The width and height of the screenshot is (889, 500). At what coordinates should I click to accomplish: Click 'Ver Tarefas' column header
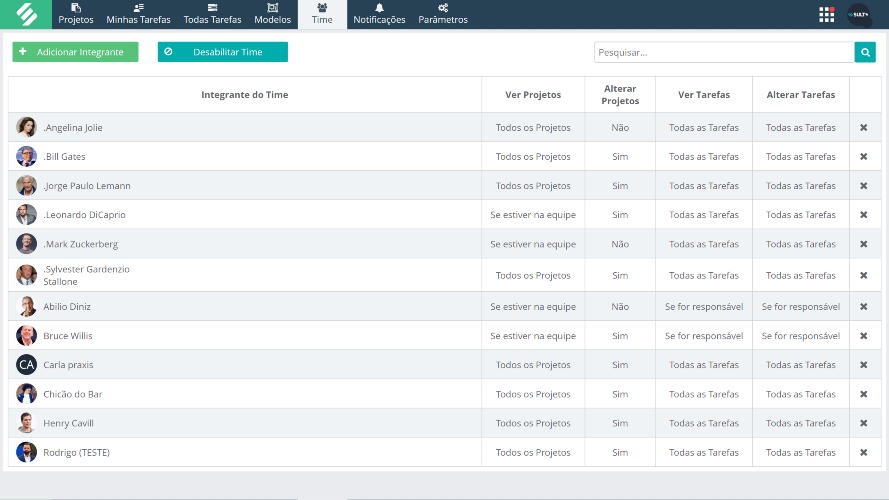click(704, 95)
